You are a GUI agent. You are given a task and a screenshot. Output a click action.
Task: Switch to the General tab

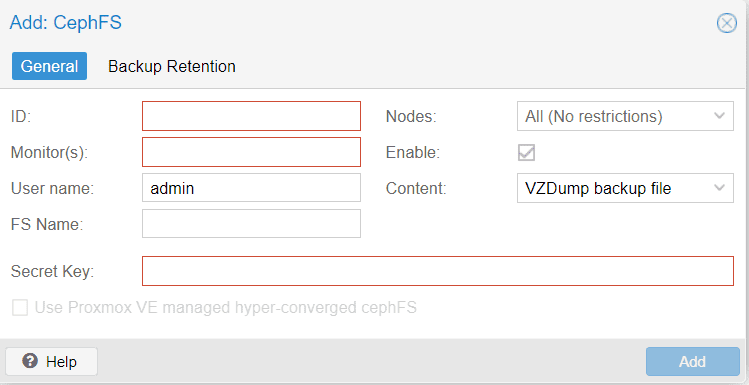point(49,66)
